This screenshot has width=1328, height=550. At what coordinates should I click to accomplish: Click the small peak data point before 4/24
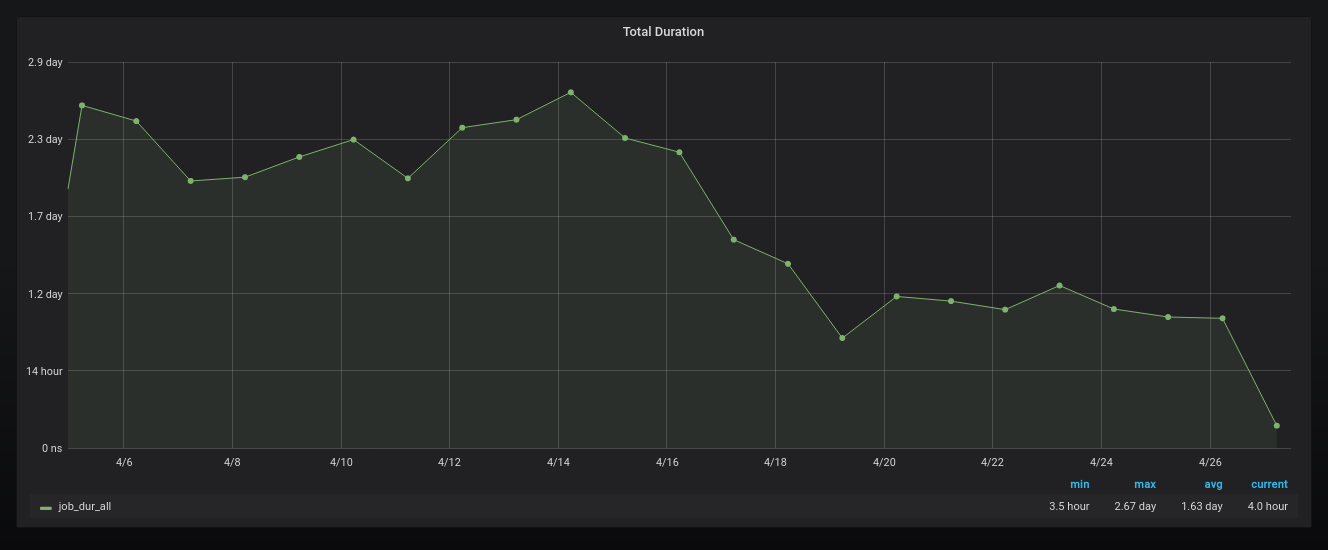[1059, 286]
